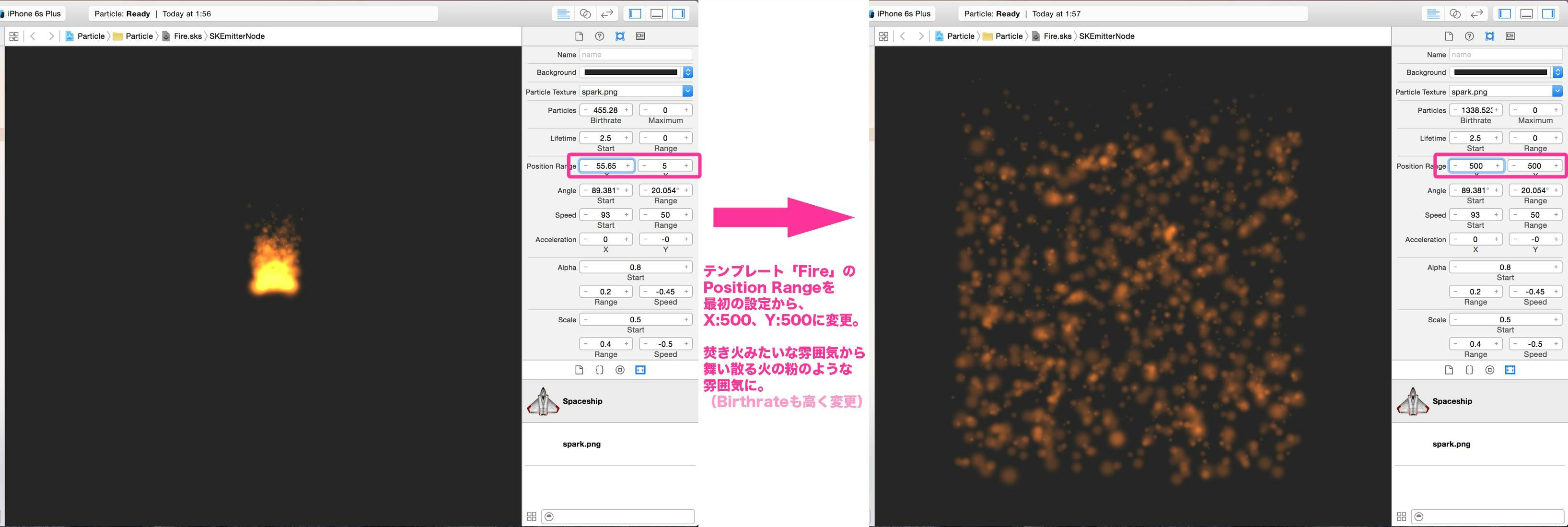Select Spaceship media item in the 1:56 window
Screen dimensions: 1568x527
610,401
